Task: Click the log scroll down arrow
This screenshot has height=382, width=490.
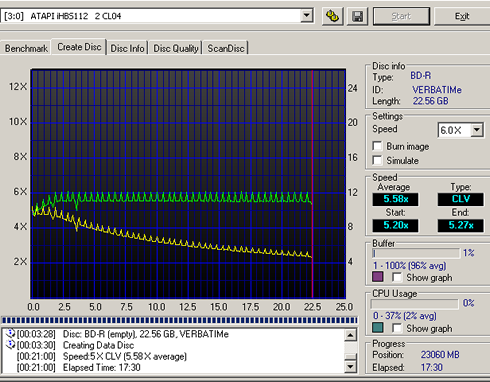Action: click(x=350, y=367)
